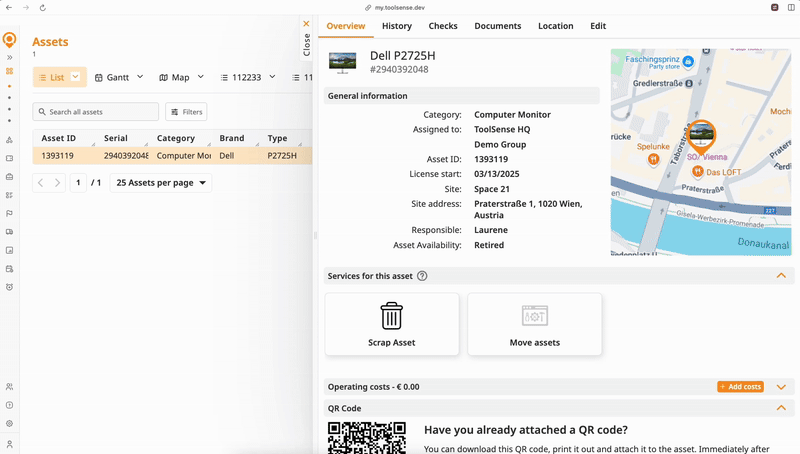
Task: Collapse the QR Code section
Action: point(781,408)
